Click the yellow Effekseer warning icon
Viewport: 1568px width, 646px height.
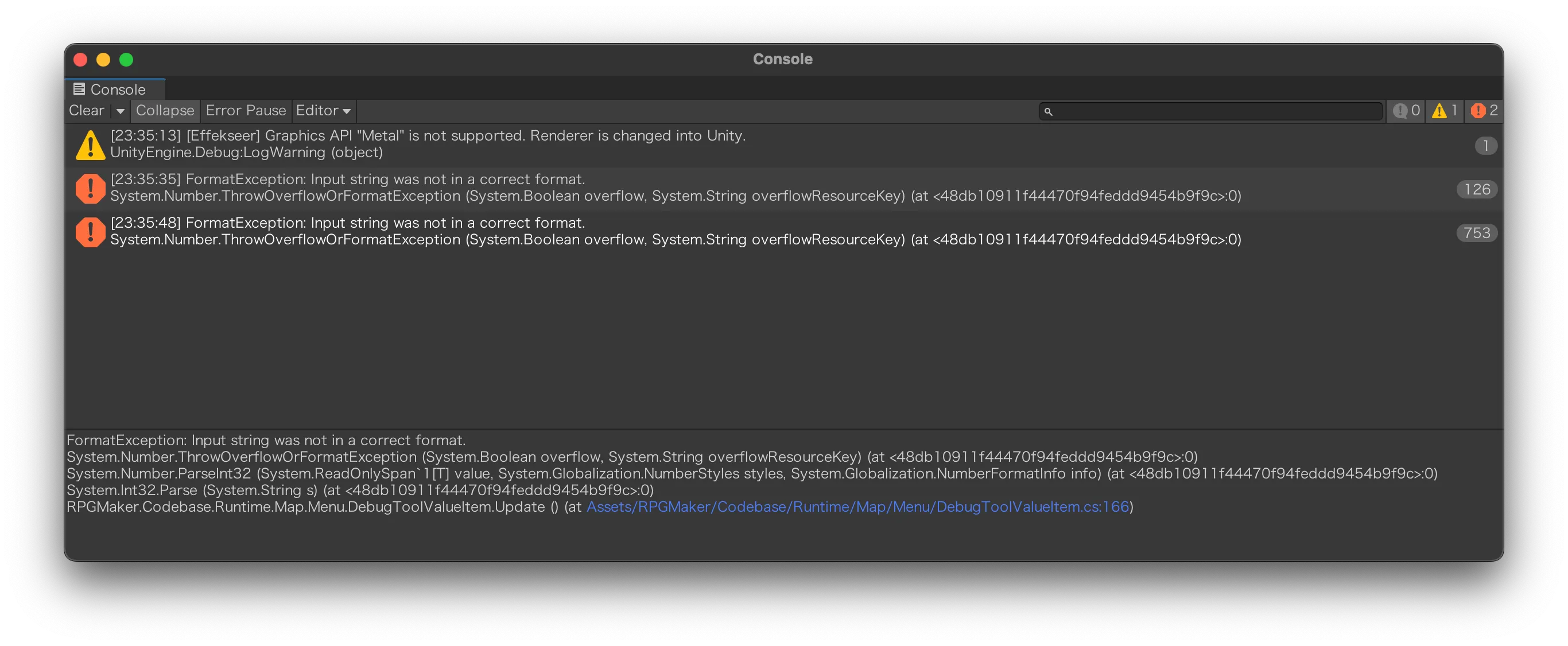[x=90, y=145]
